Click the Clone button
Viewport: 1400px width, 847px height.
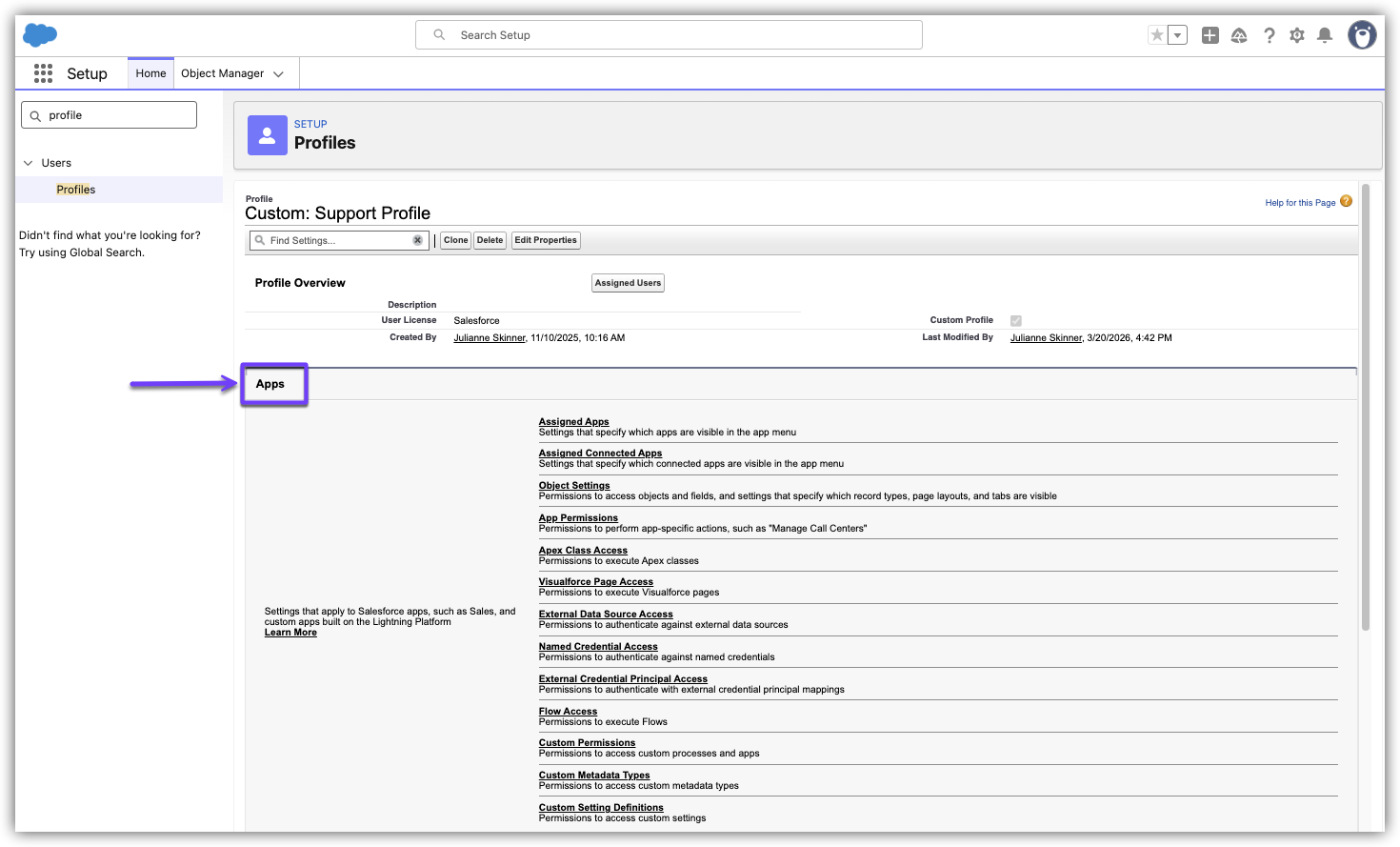pyautogui.click(x=455, y=240)
